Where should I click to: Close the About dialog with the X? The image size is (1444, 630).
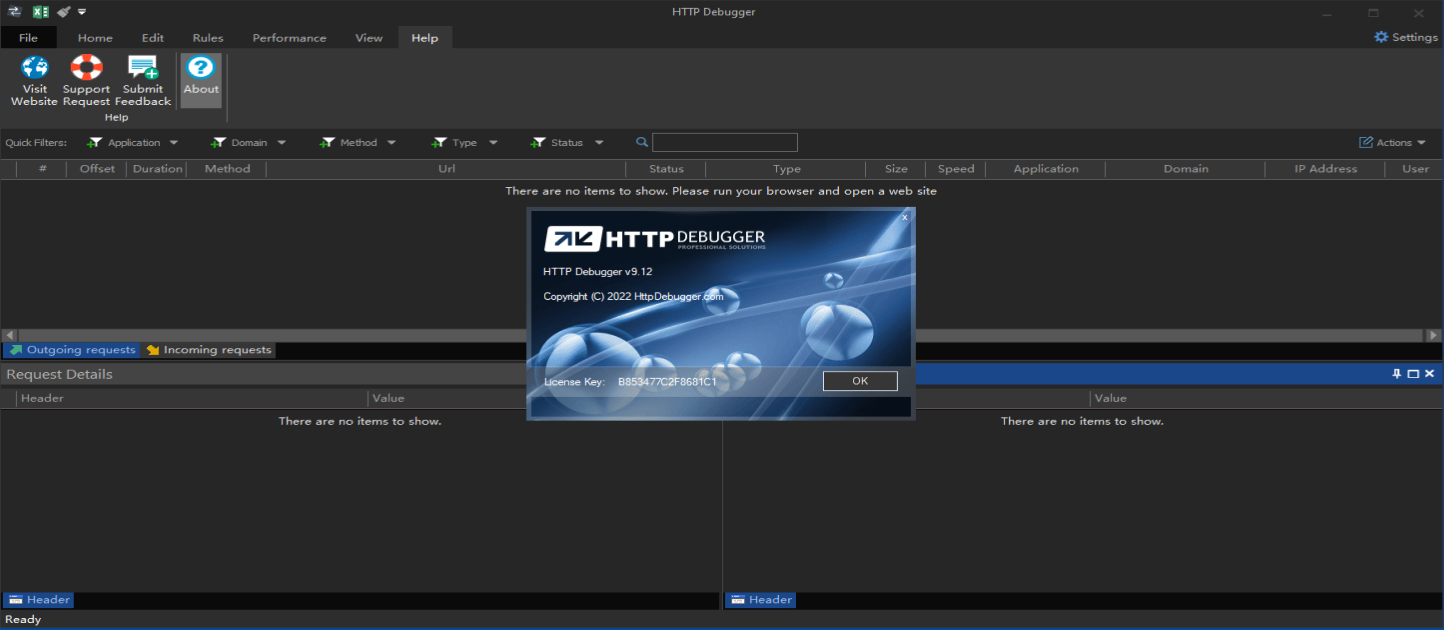coord(905,216)
